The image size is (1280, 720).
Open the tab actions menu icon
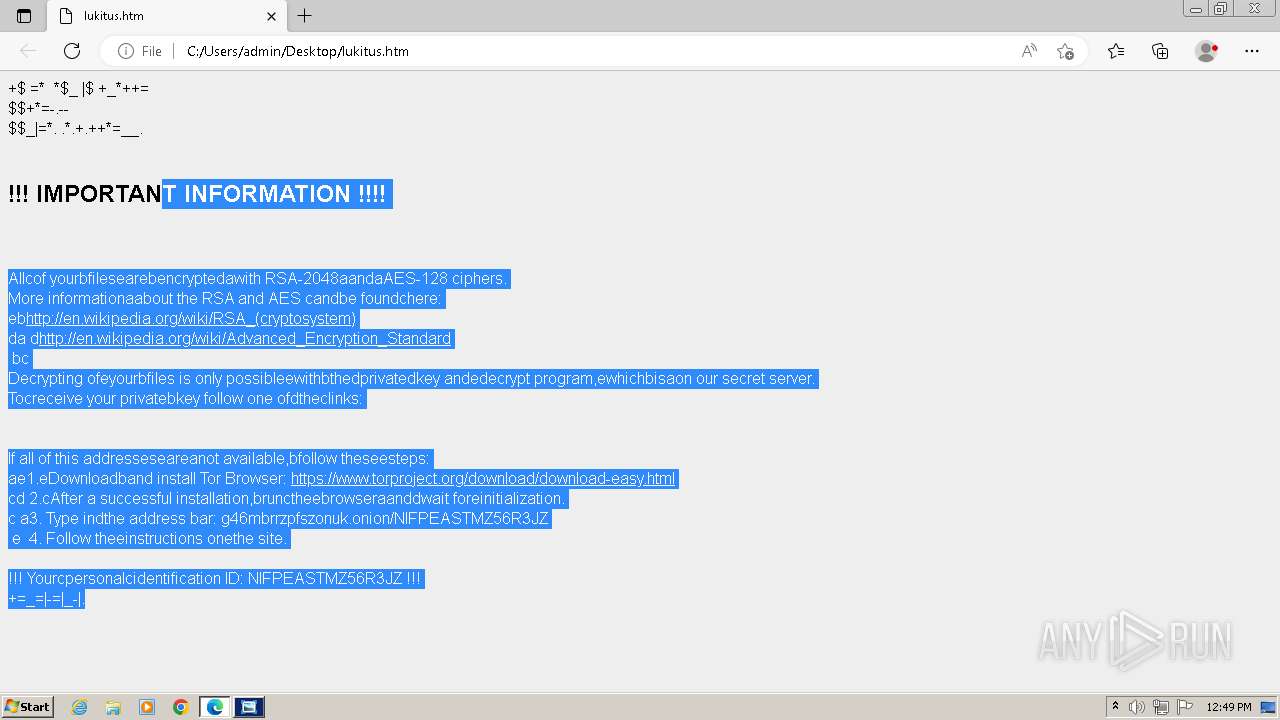pyautogui.click(x=24, y=16)
